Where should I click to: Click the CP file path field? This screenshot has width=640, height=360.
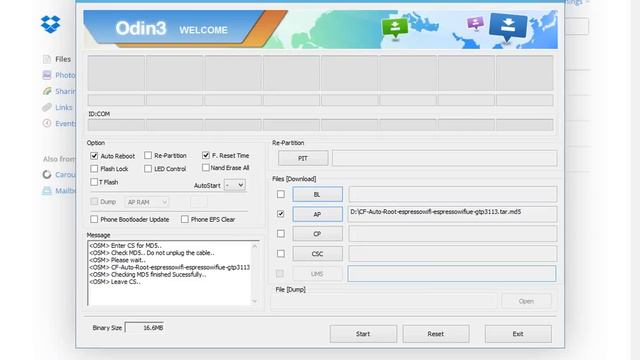coord(453,234)
